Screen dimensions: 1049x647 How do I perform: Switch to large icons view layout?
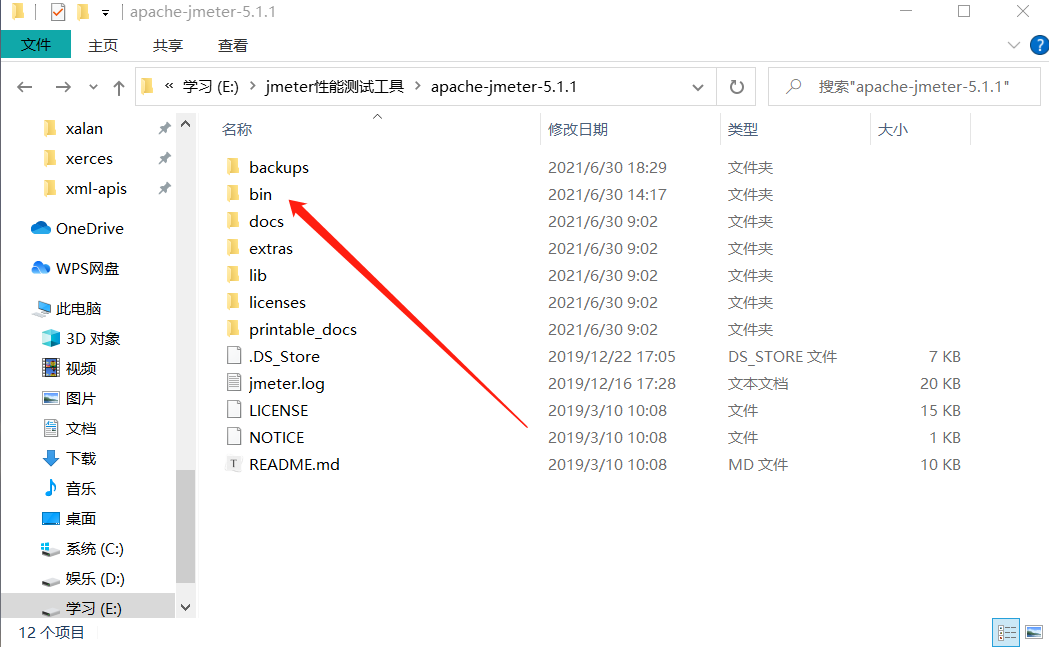pos(1034,632)
